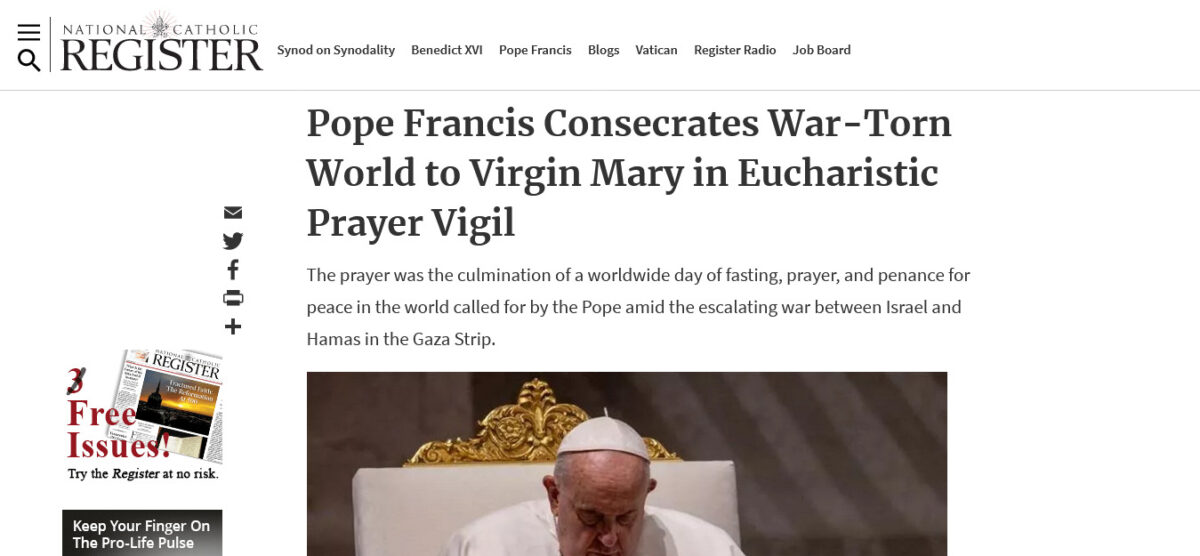The height and width of the screenshot is (556, 1200).
Task: Click 'Try the Register at no risk' text
Action: tap(143, 474)
